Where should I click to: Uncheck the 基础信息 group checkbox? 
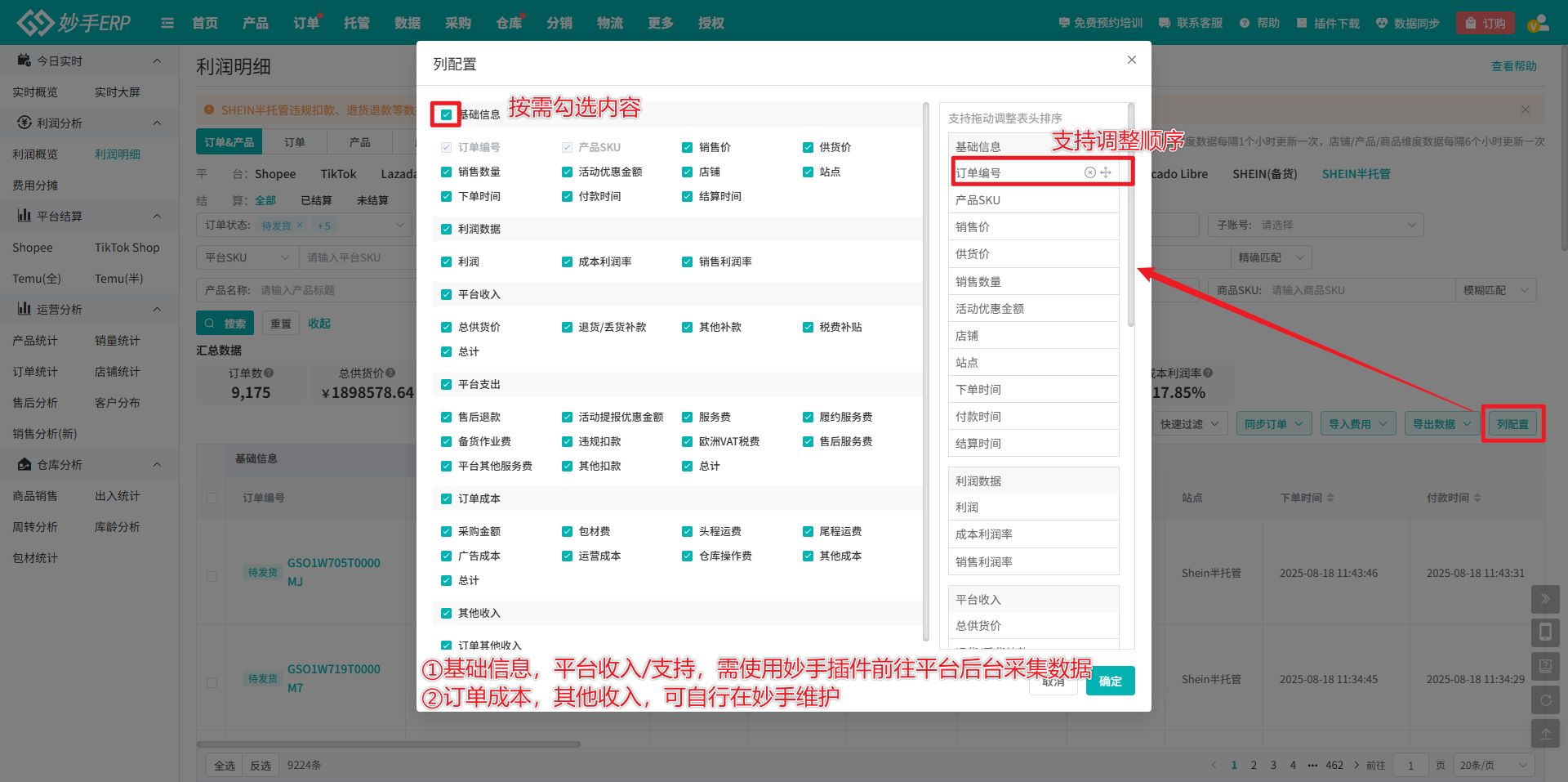446,114
